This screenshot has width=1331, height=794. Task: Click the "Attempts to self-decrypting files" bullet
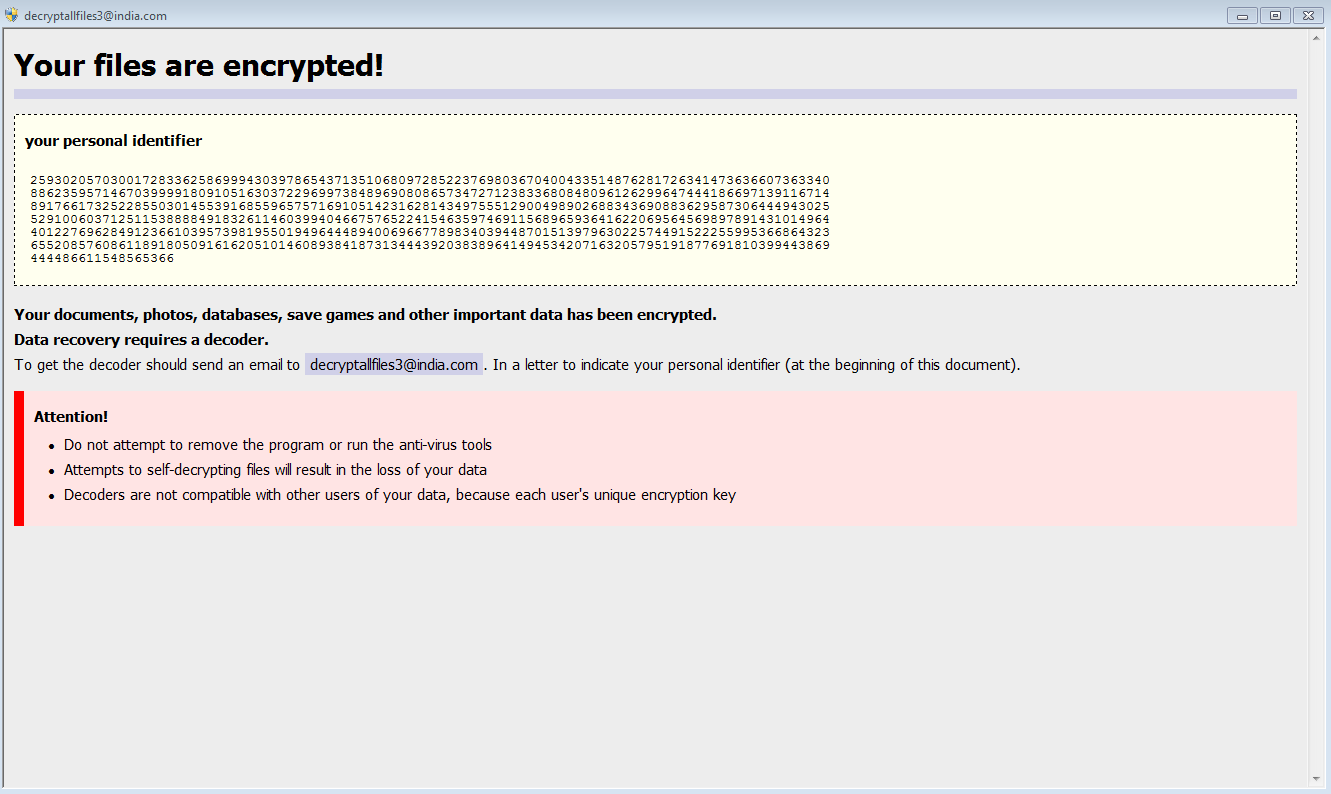[275, 470]
